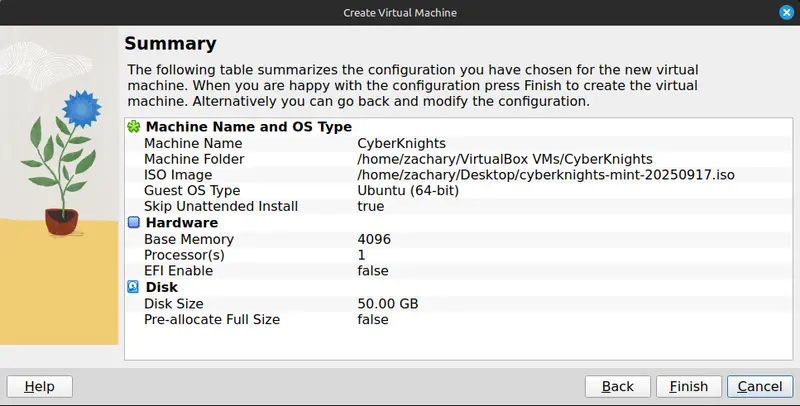The height and width of the screenshot is (406, 800).
Task: Select the Skip Unattended Install label
Action: 221,207
